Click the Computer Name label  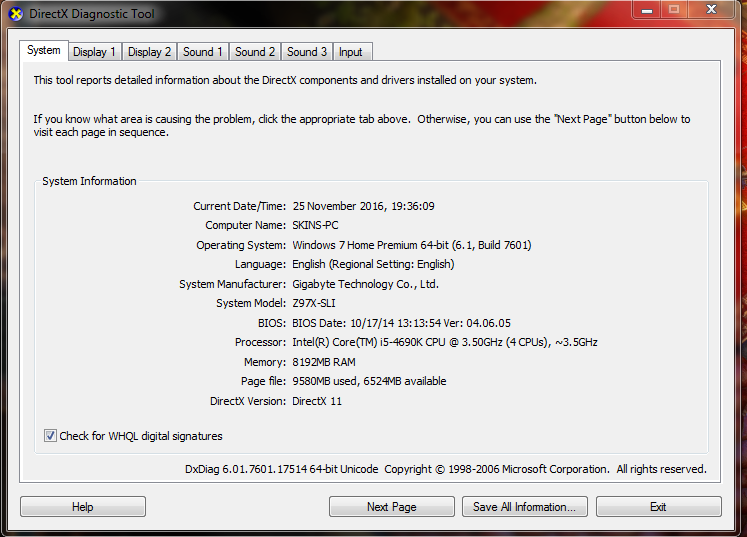coord(245,225)
